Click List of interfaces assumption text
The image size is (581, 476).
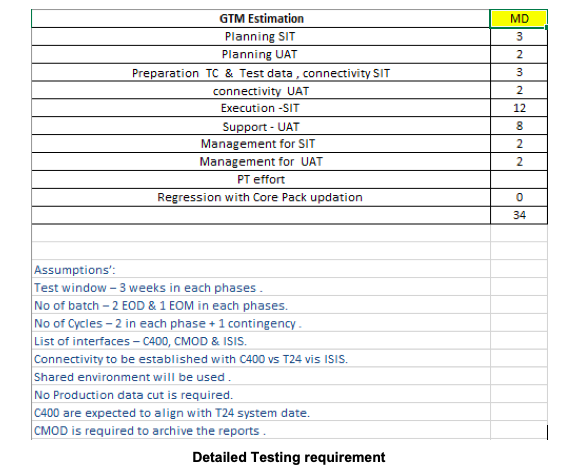coord(140,341)
